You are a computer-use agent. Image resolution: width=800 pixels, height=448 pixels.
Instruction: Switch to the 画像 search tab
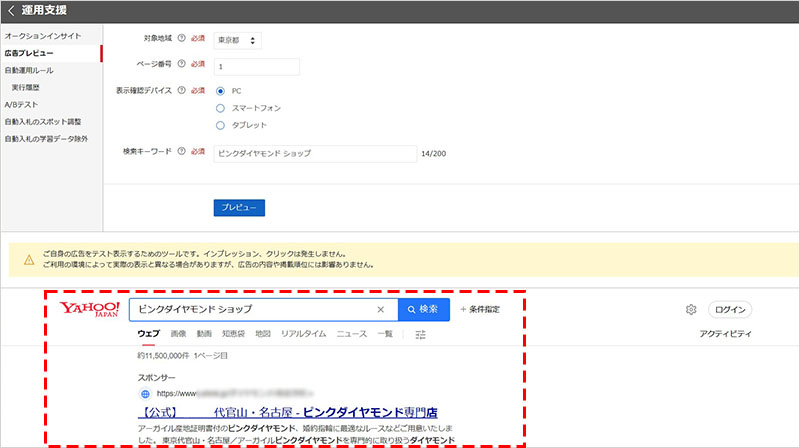(x=178, y=334)
